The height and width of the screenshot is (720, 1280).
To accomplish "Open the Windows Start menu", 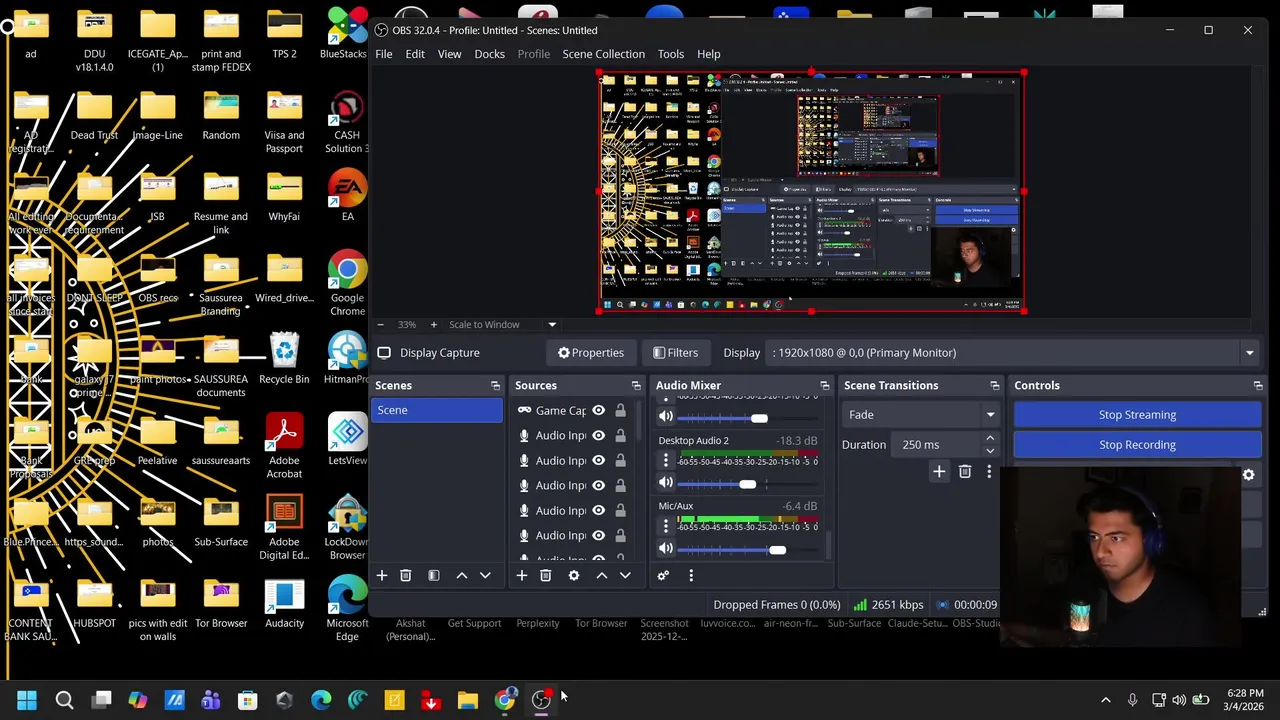I will pos(27,700).
